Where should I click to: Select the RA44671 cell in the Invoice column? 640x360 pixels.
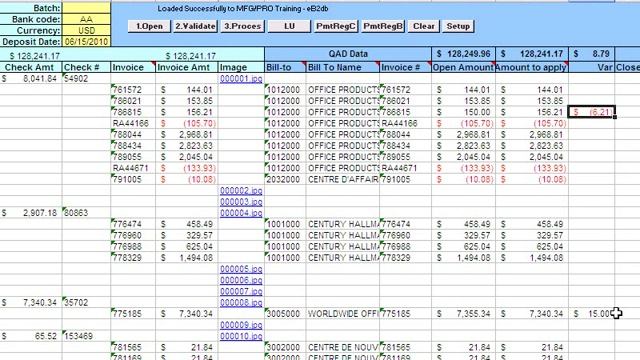point(133,168)
